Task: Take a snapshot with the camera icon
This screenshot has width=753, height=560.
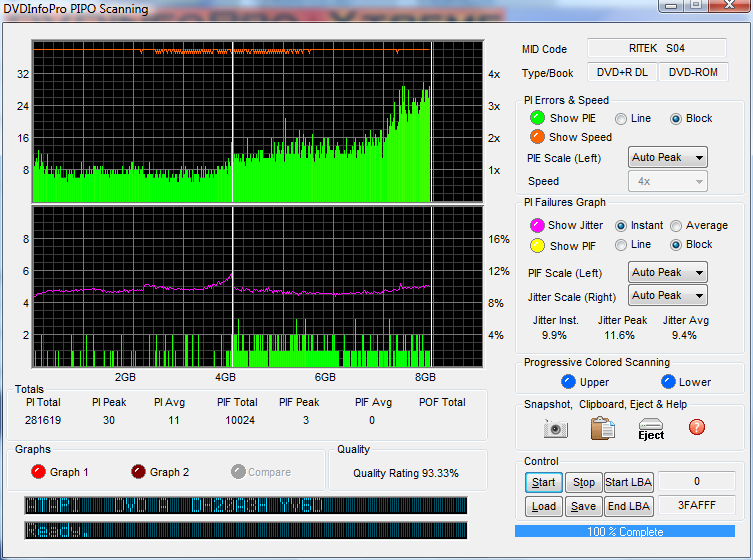Action: point(556,428)
